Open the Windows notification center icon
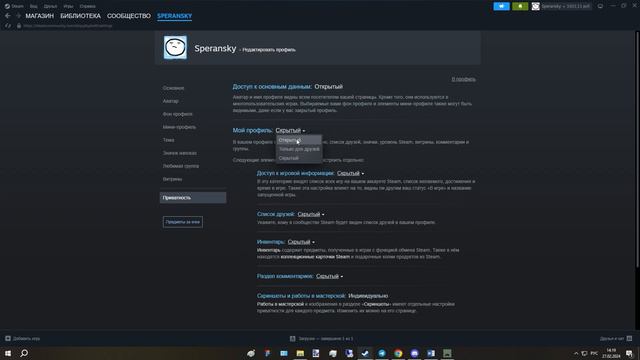The height and width of the screenshot is (360, 640). tap(629, 353)
